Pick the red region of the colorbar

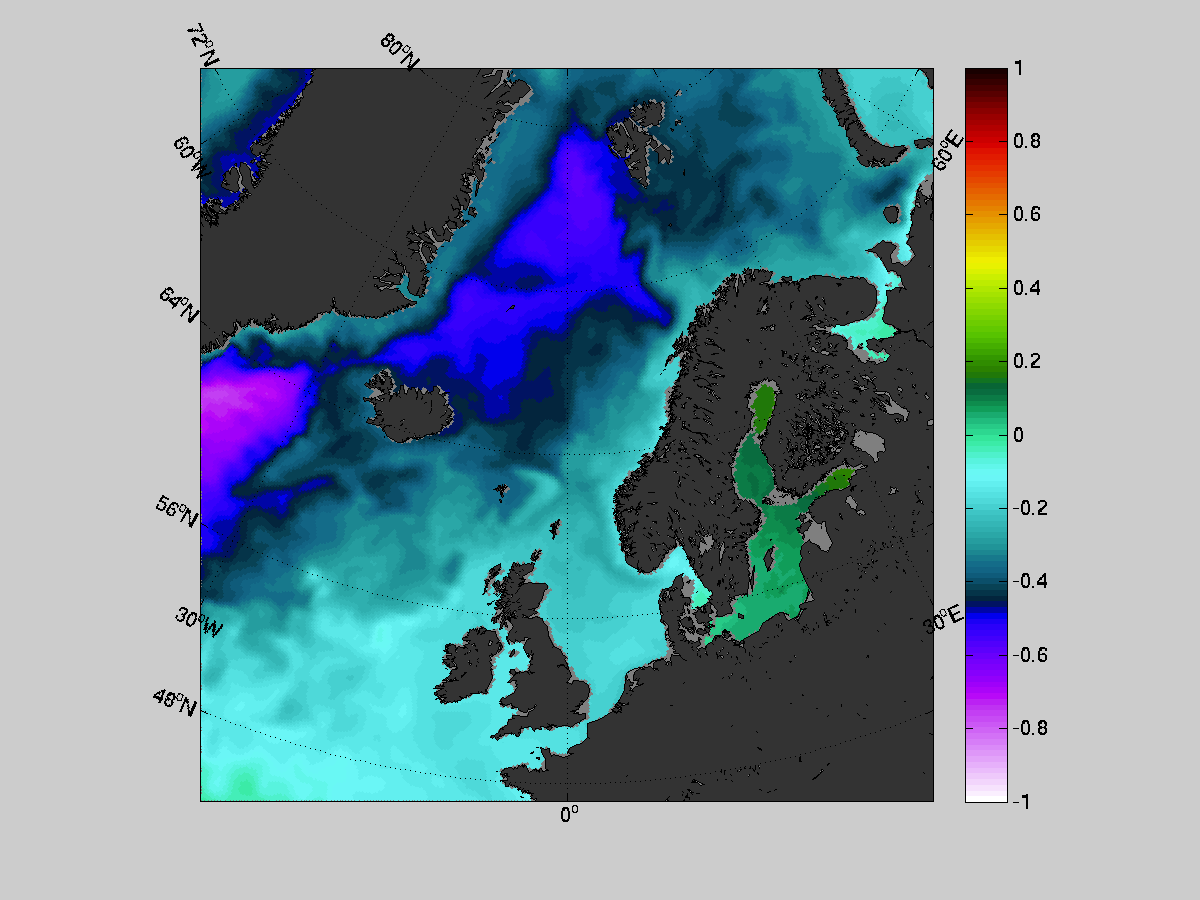[x=985, y=145]
